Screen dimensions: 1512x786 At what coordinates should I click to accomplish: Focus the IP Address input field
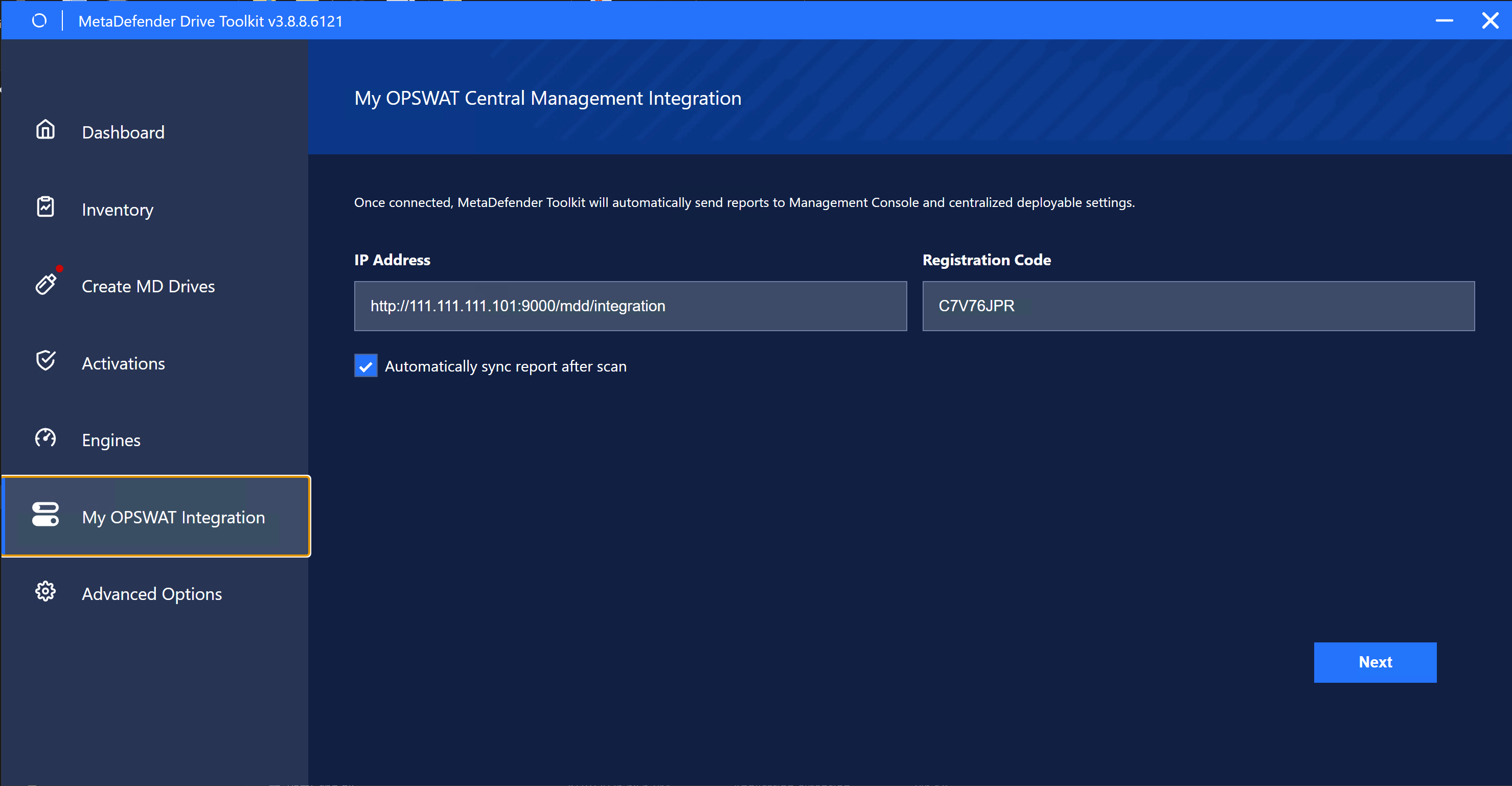click(x=630, y=306)
